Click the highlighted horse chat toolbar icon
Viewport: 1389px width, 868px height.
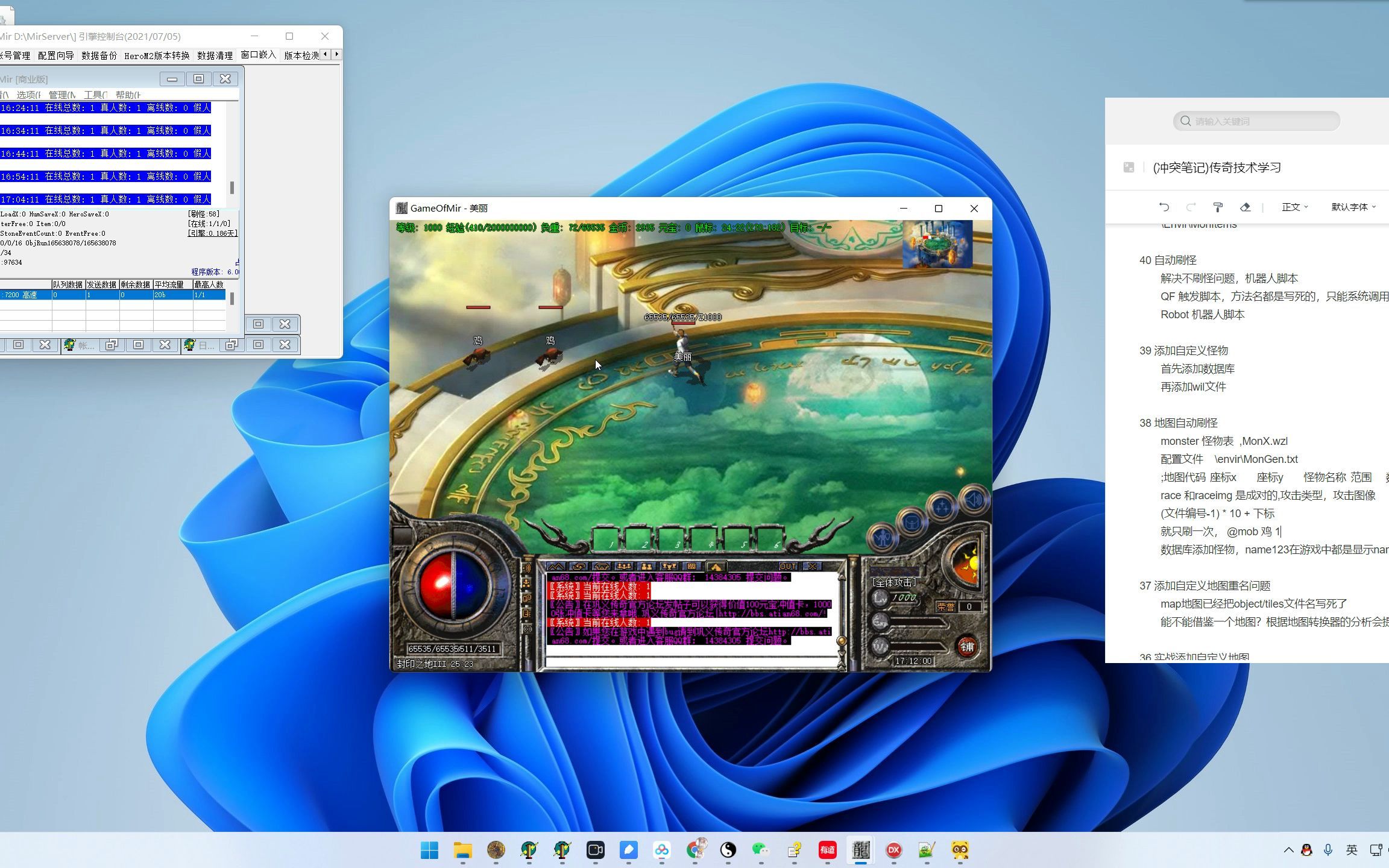716,567
